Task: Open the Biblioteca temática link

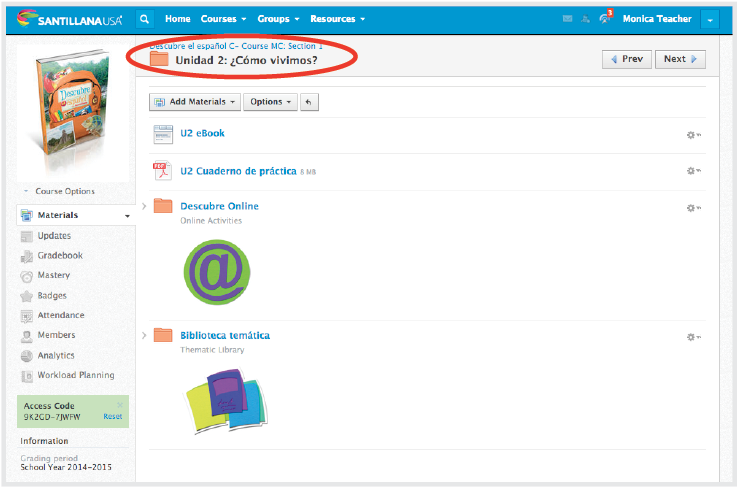Action: [225, 336]
